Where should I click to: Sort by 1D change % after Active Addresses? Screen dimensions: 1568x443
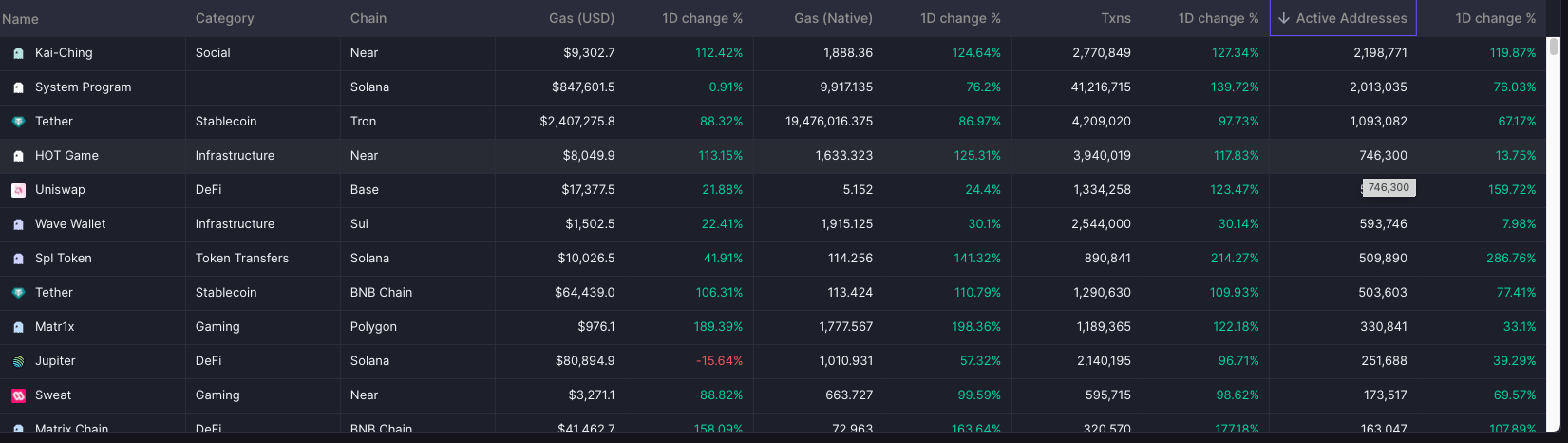(x=1496, y=18)
